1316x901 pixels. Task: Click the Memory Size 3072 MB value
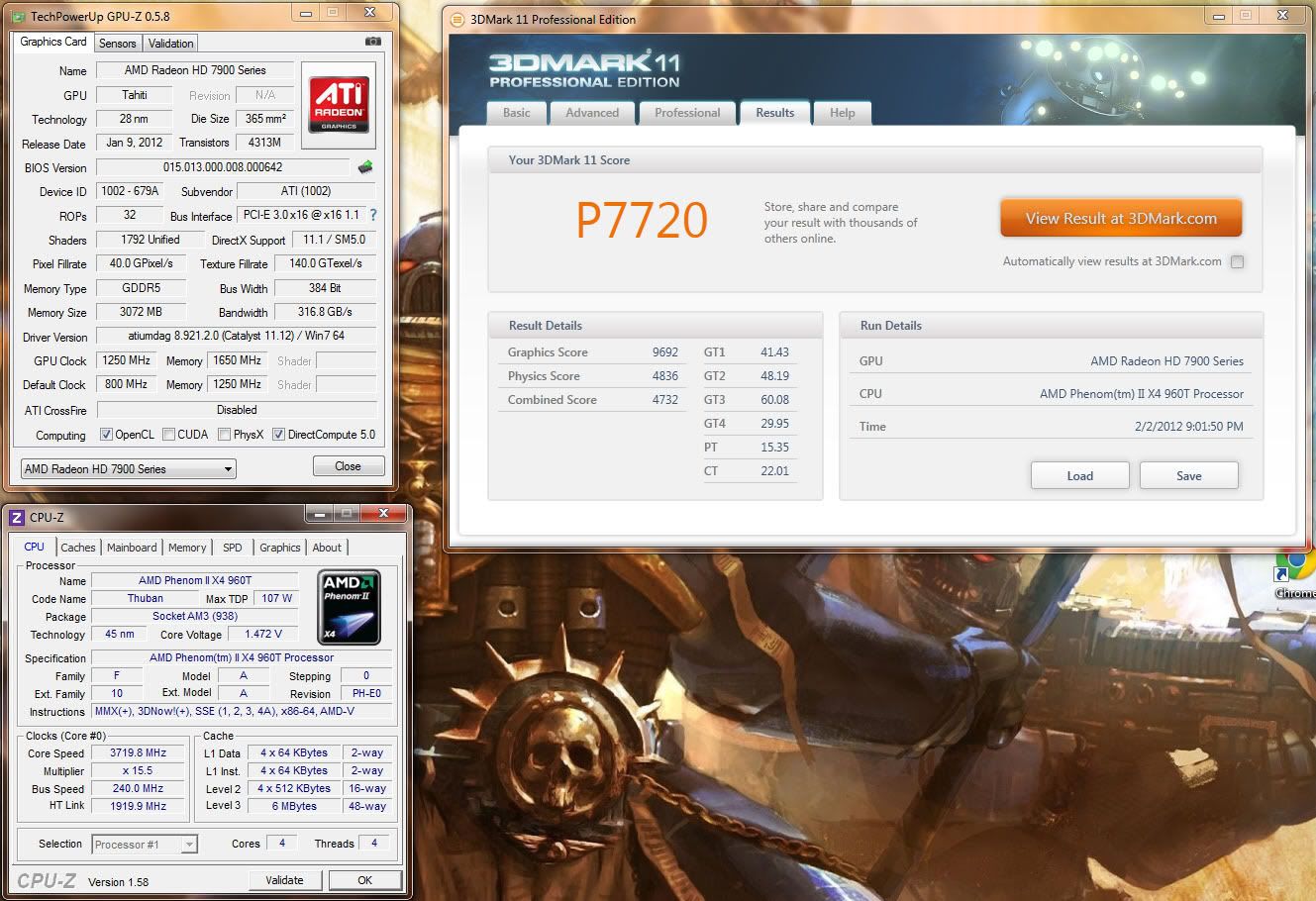point(141,312)
